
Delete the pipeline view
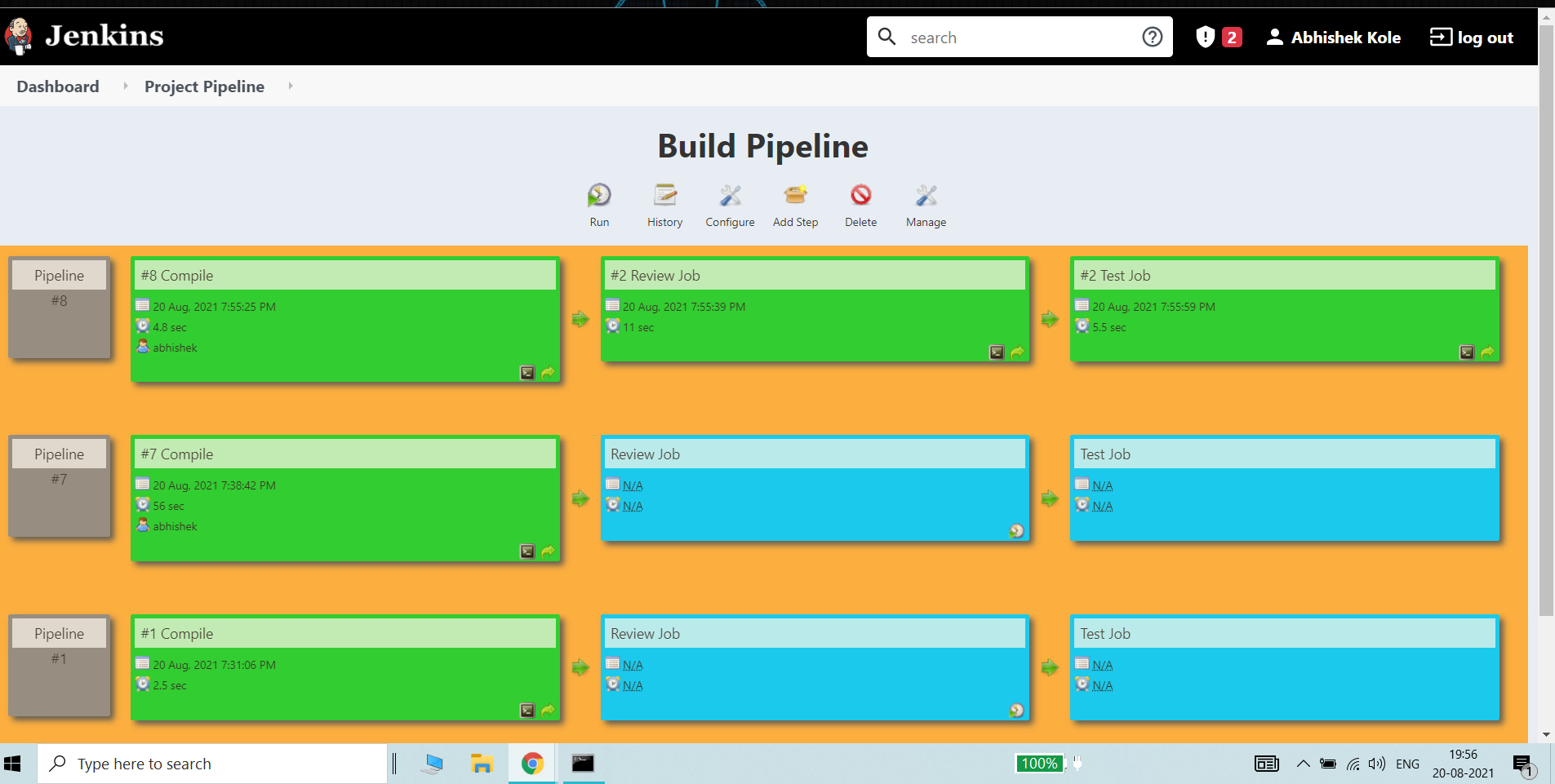pyautogui.click(x=860, y=196)
